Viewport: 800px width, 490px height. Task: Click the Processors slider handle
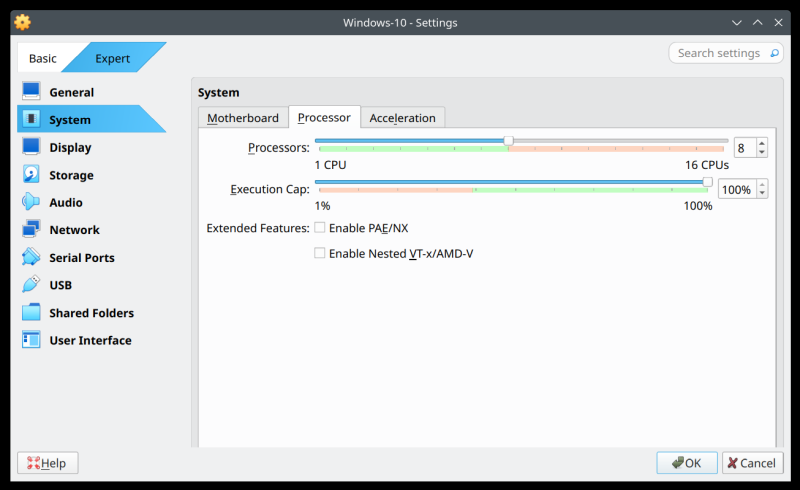509,140
